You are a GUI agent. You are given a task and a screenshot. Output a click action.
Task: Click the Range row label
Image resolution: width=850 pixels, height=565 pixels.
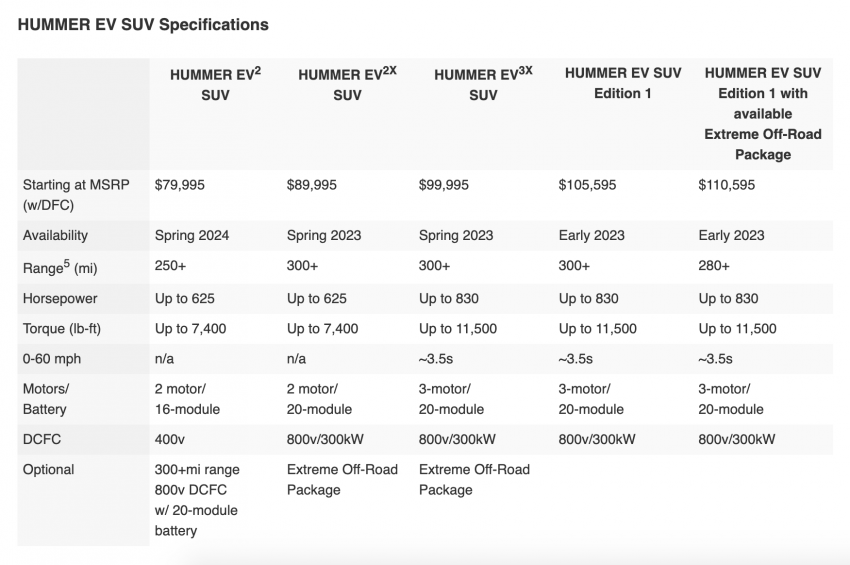[x=60, y=267]
